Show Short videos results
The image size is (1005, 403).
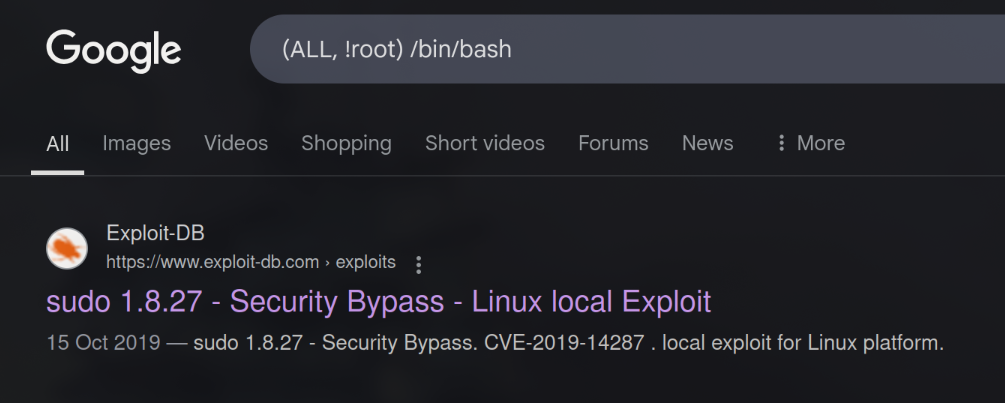coord(485,143)
